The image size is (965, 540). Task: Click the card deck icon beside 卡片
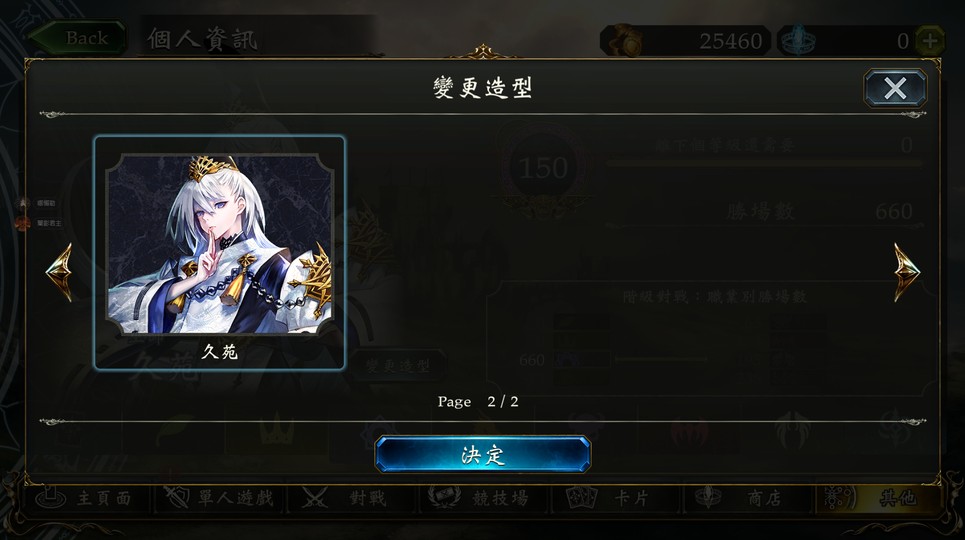(582, 498)
